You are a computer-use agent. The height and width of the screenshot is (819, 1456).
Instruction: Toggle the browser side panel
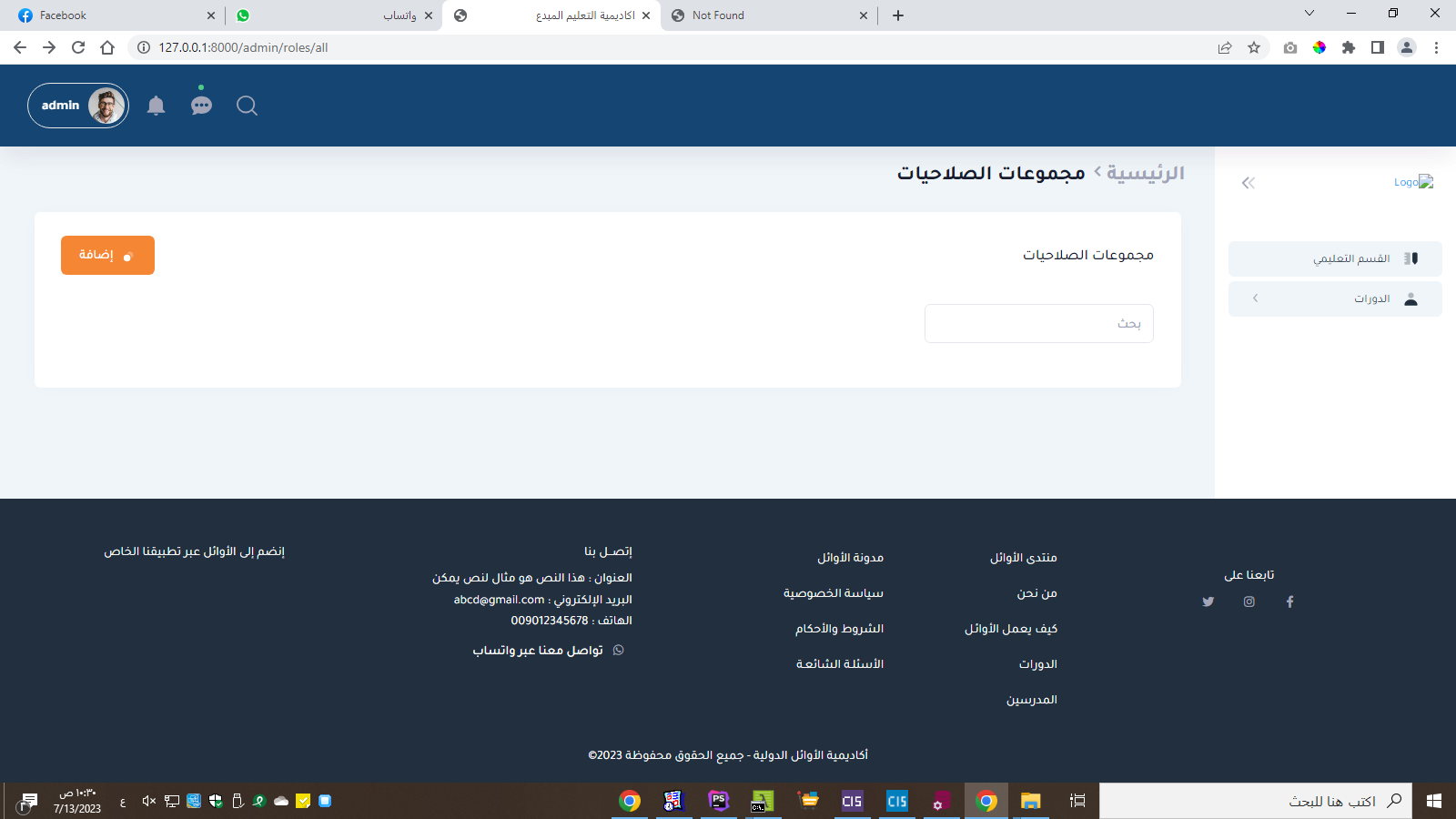(x=1378, y=47)
